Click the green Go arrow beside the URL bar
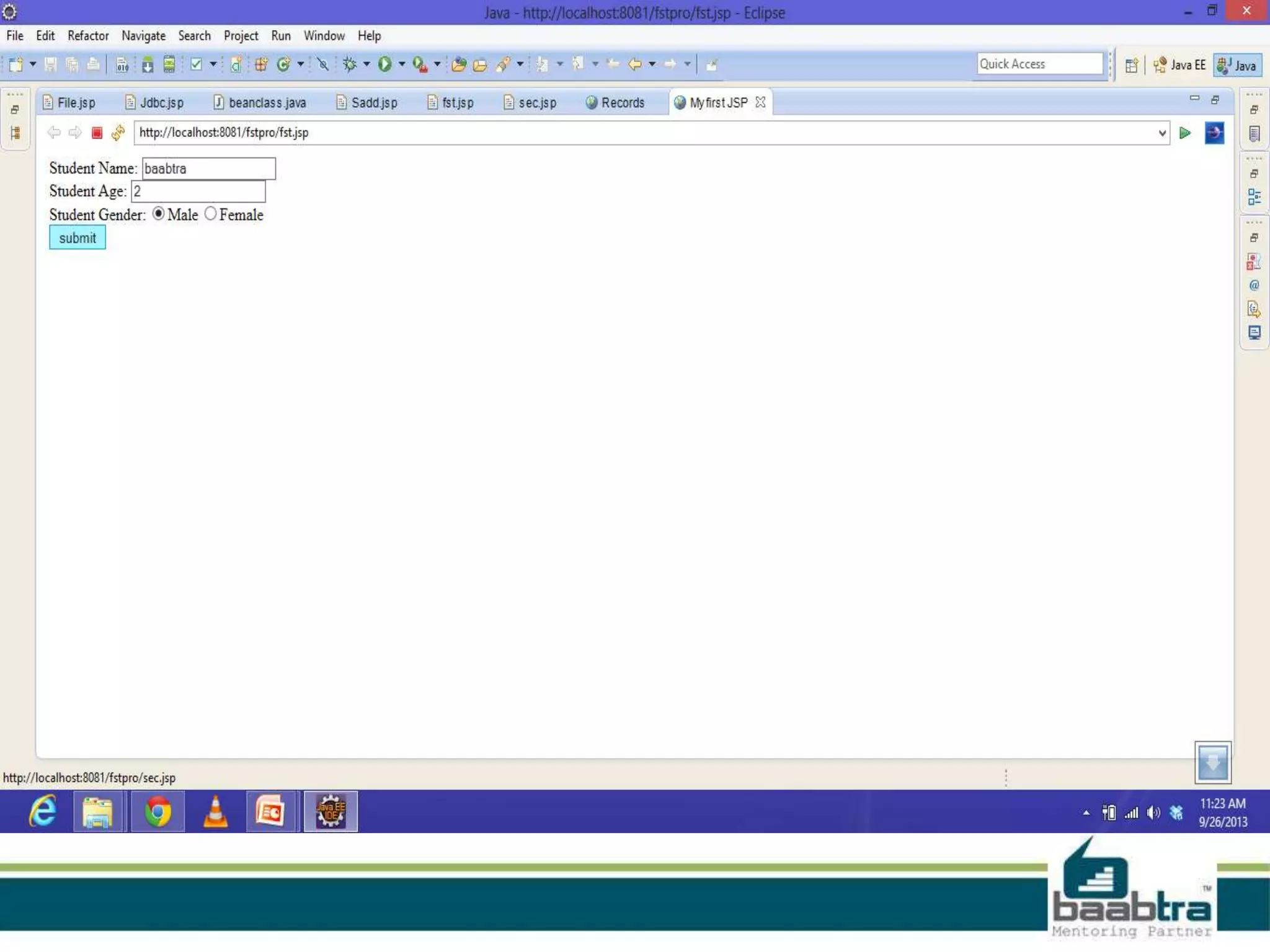 click(1184, 133)
